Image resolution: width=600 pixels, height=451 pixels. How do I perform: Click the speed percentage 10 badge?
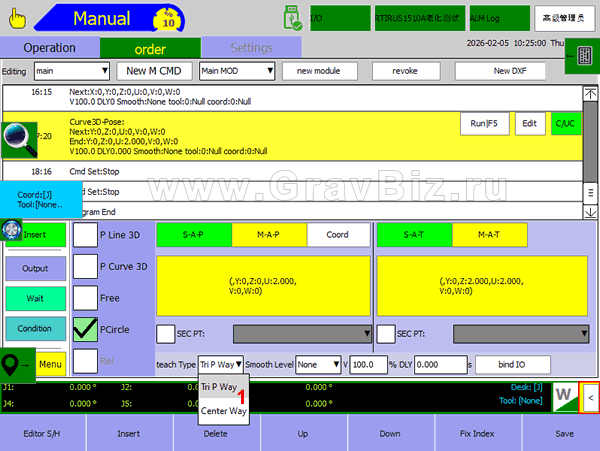(x=169, y=17)
